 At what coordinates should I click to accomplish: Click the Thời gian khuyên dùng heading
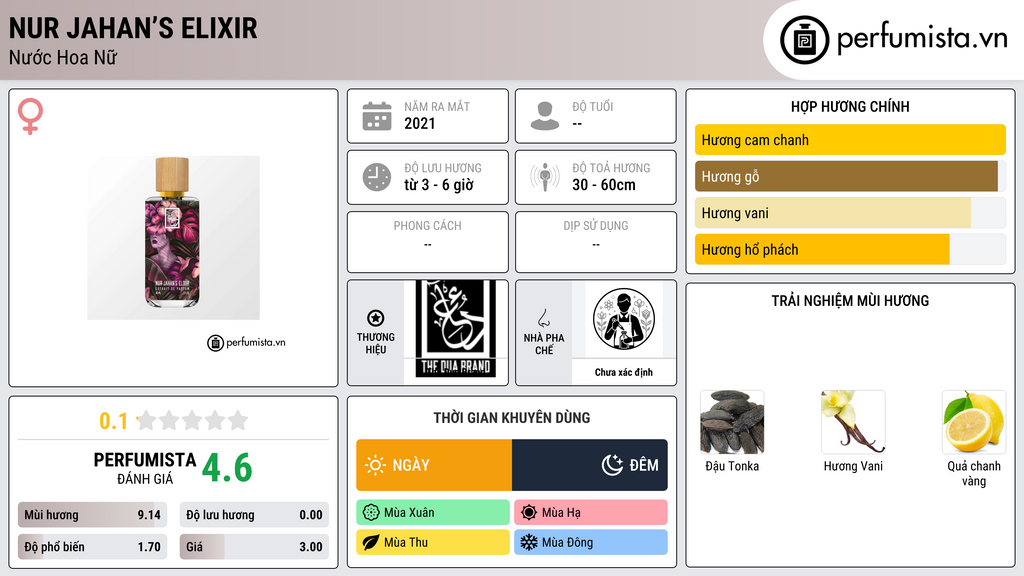coord(512,418)
